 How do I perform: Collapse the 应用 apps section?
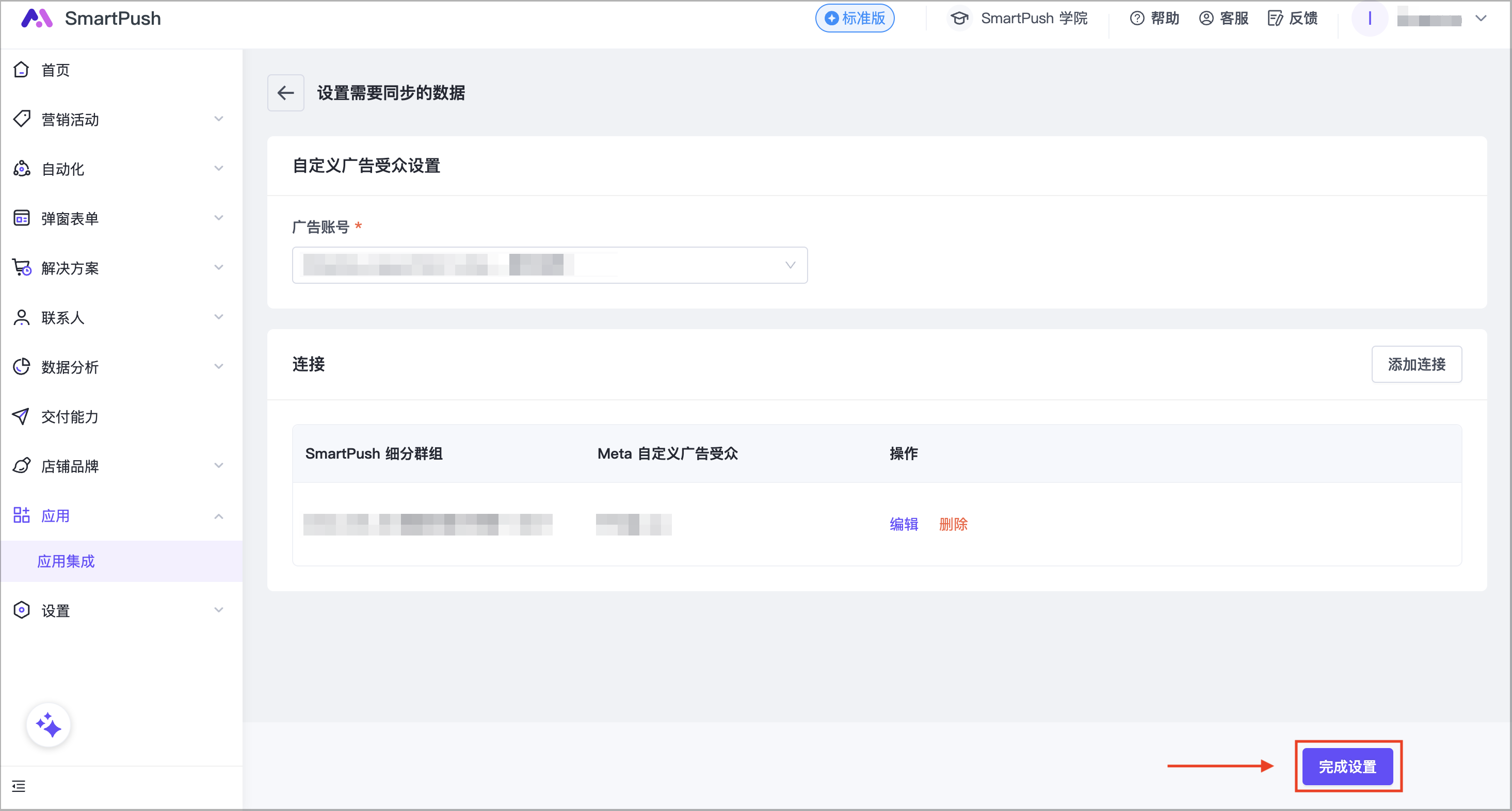[x=218, y=516]
